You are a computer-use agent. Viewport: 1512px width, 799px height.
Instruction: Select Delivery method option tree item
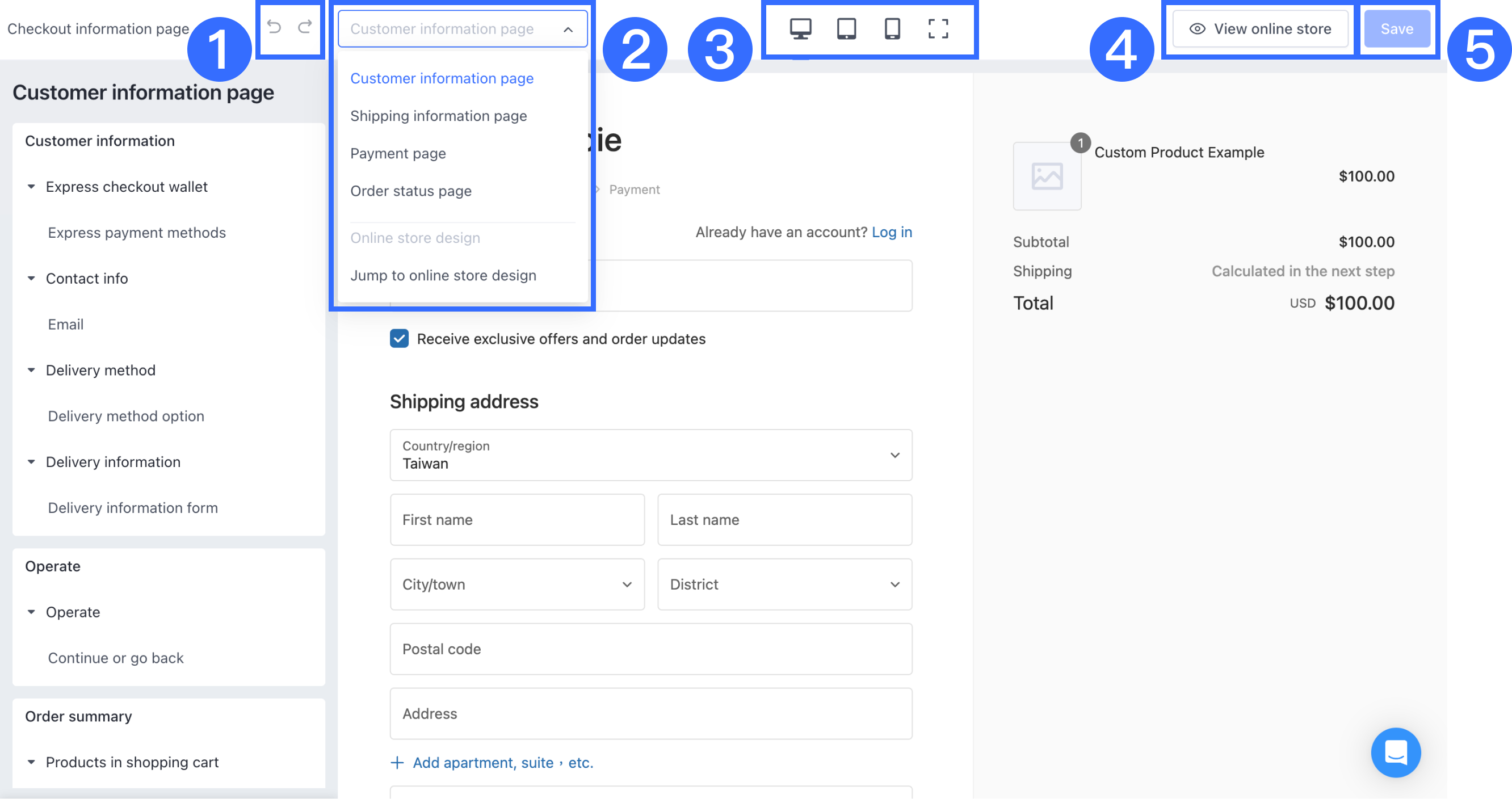[125, 415]
